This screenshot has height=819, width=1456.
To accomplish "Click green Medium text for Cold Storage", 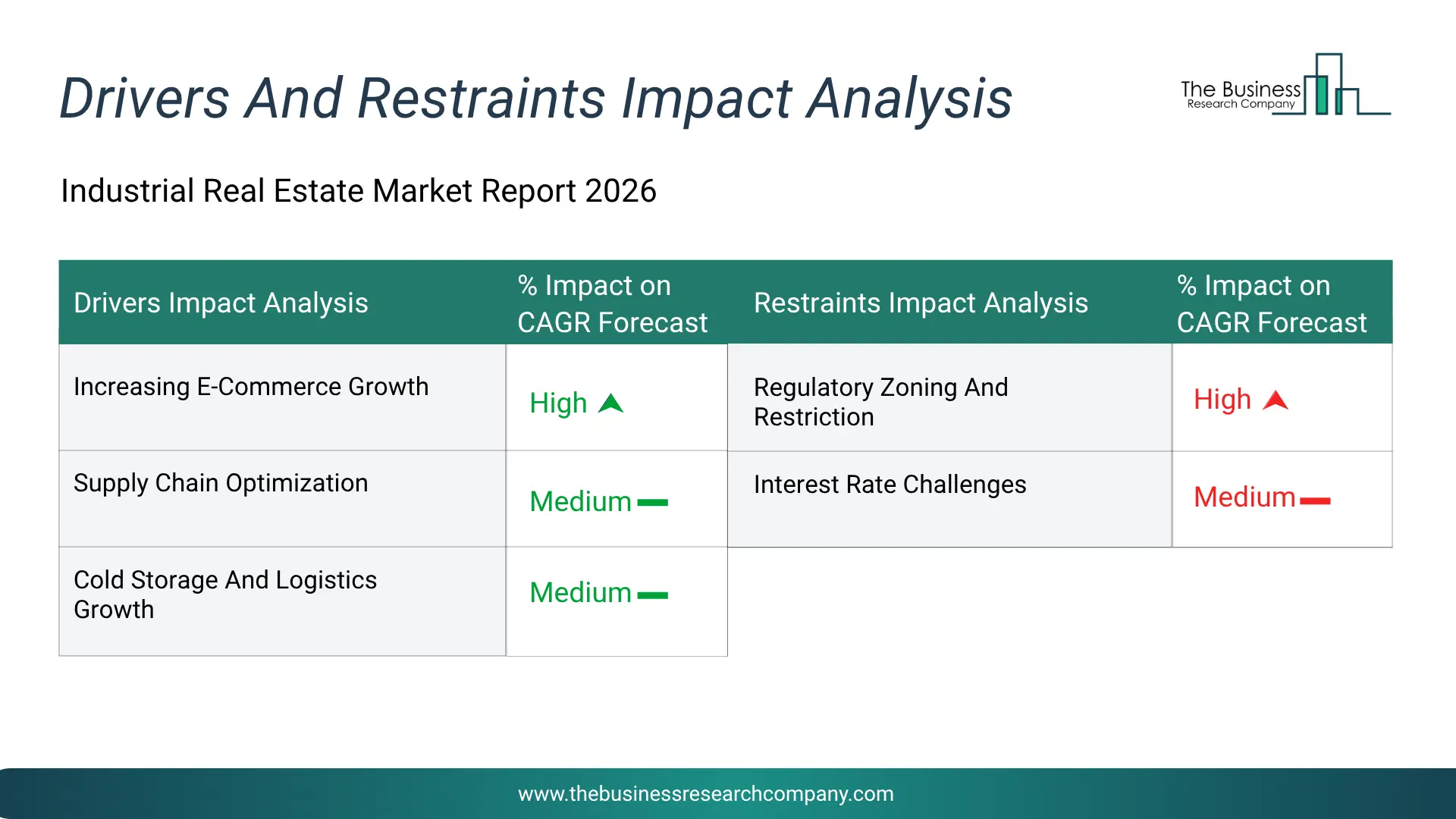I will click(x=580, y=593).
